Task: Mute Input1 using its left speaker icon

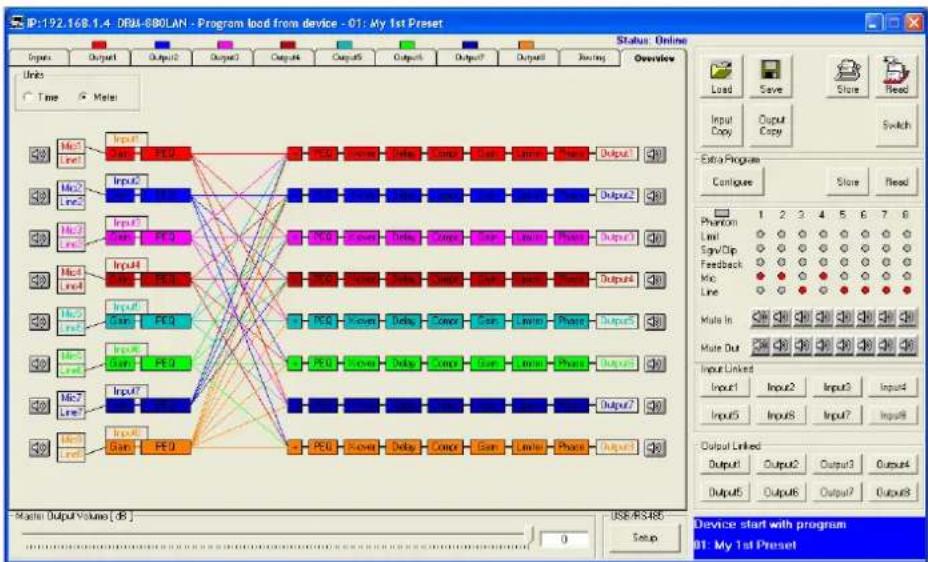Action: click(x=35, y=153)
